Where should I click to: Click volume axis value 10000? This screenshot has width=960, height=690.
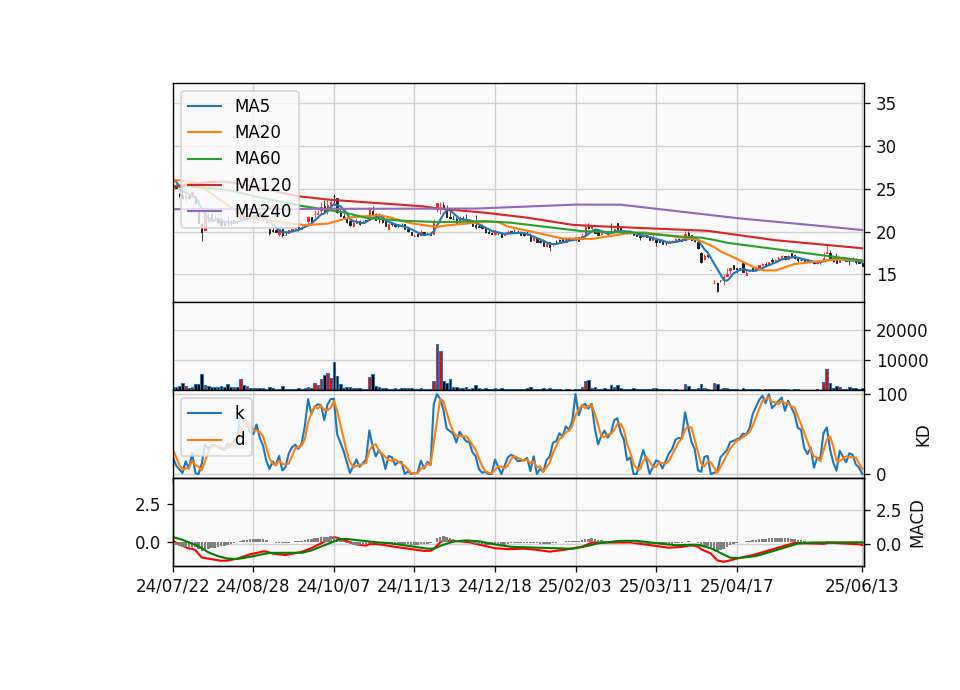[x=902, y=361]
